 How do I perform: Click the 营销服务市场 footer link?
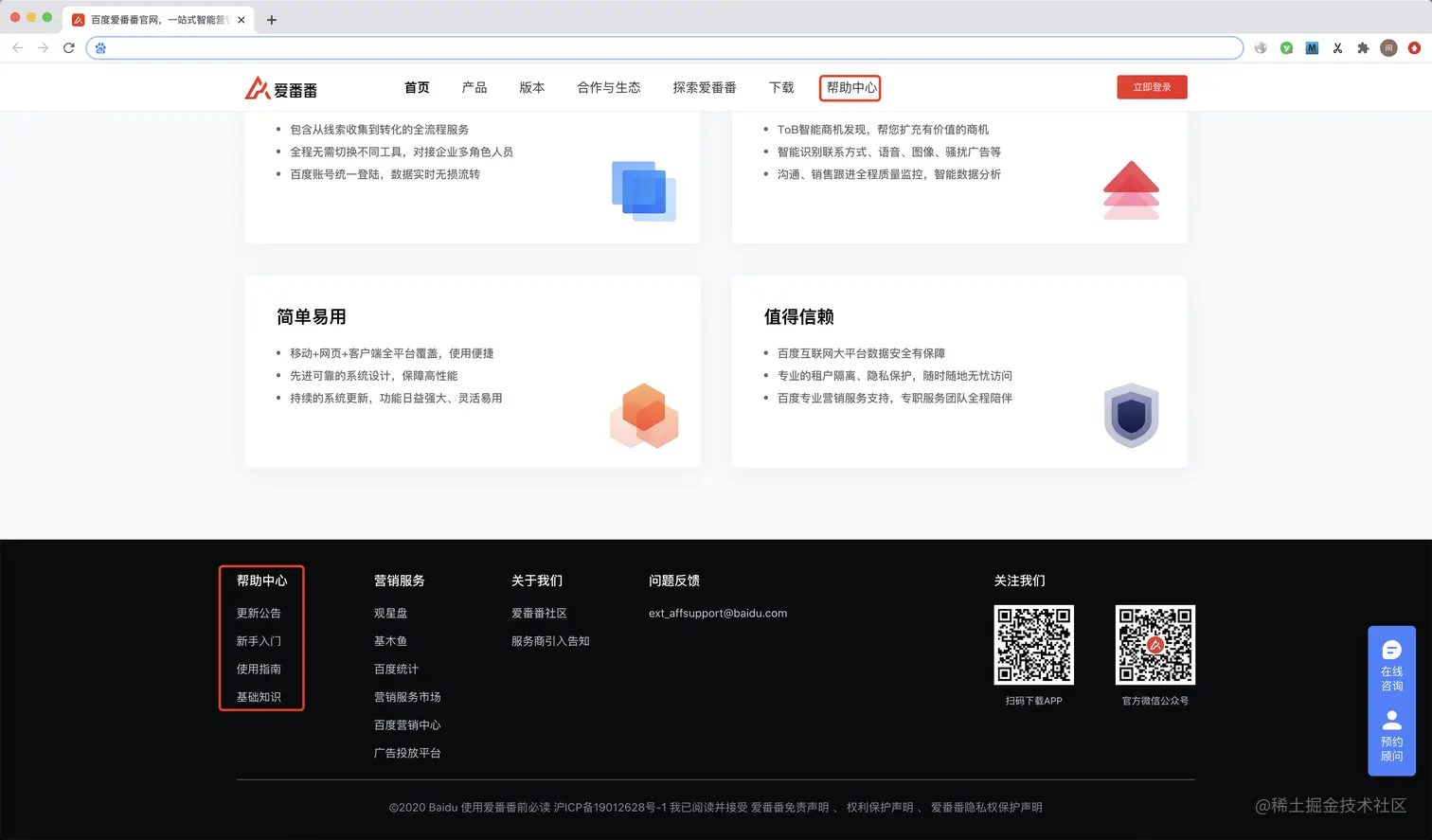tap(407, 697)
